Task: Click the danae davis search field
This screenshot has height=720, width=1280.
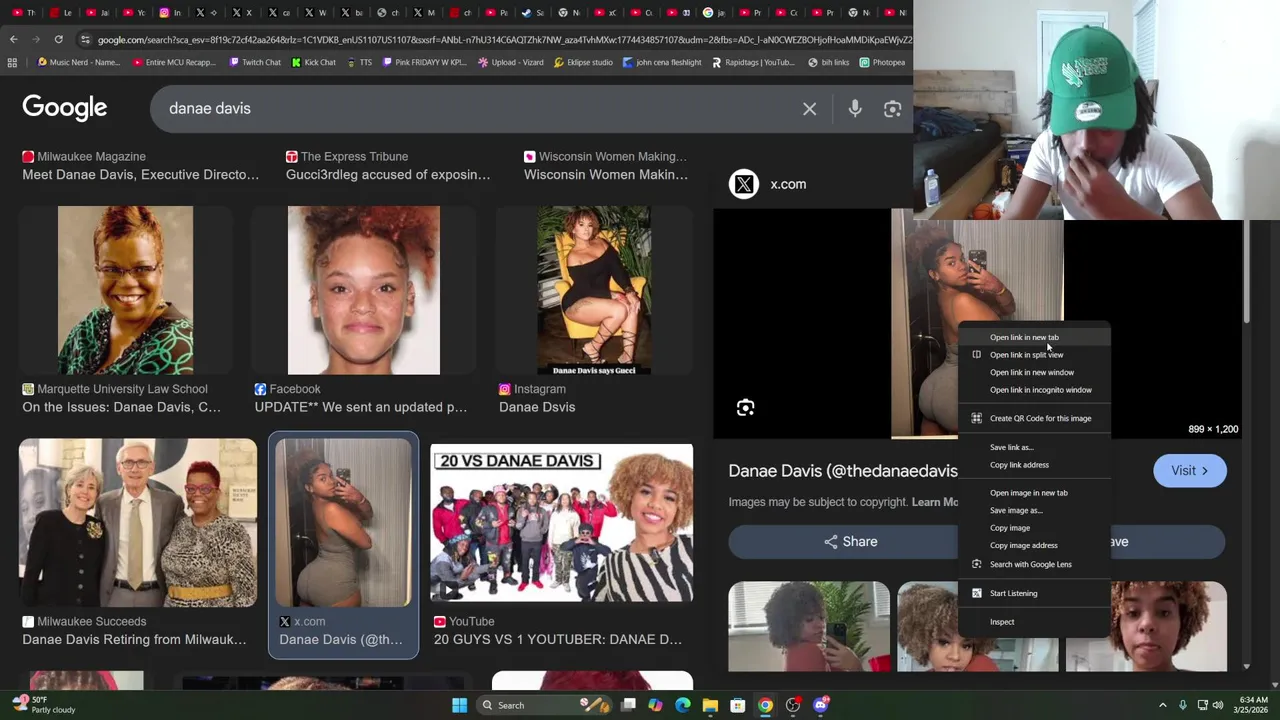Action: tap(480, 108)
